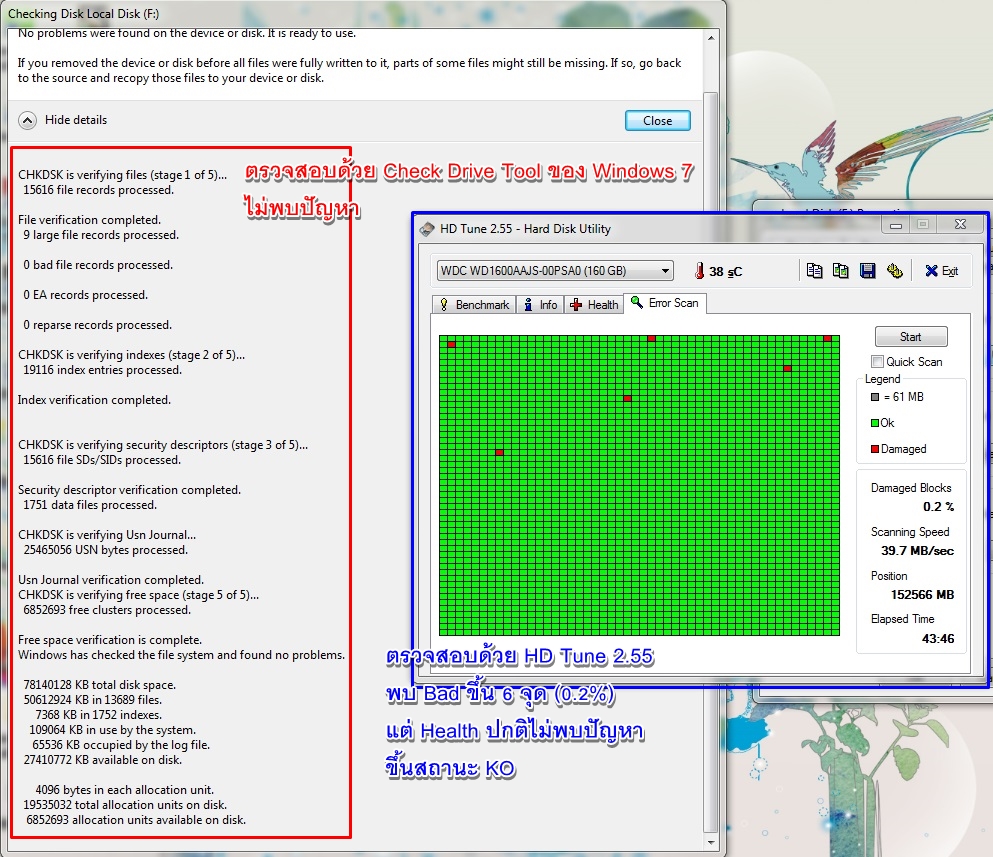993x857 pixels.
Task: Open the WDC WD1600AAJS drive dropdown
Action: (555, 271)
